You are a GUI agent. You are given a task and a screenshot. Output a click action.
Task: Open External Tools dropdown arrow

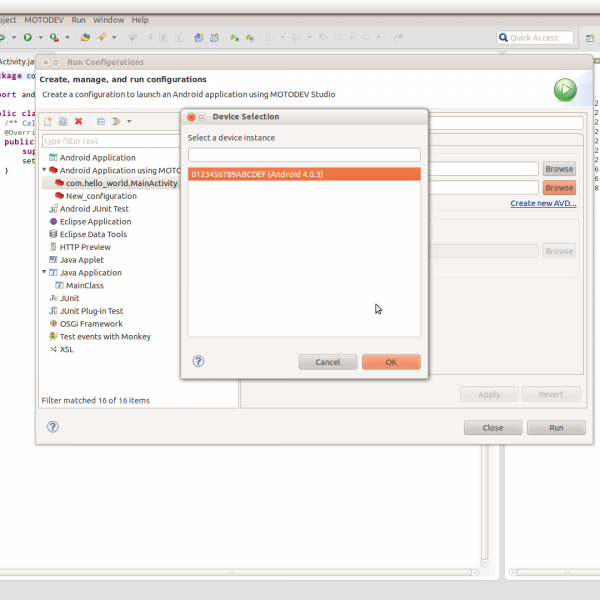click(67, 38)
